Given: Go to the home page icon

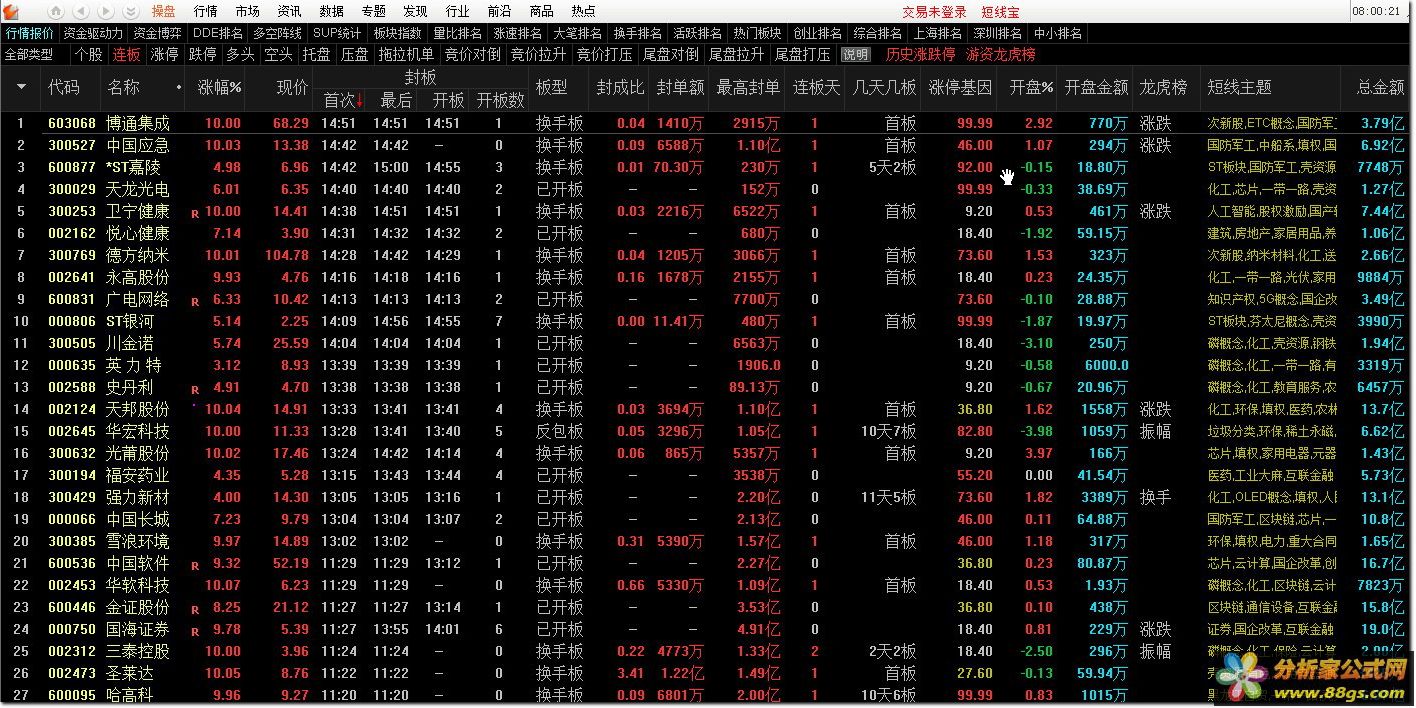Looking at the screenshot, I should (56, 11).
